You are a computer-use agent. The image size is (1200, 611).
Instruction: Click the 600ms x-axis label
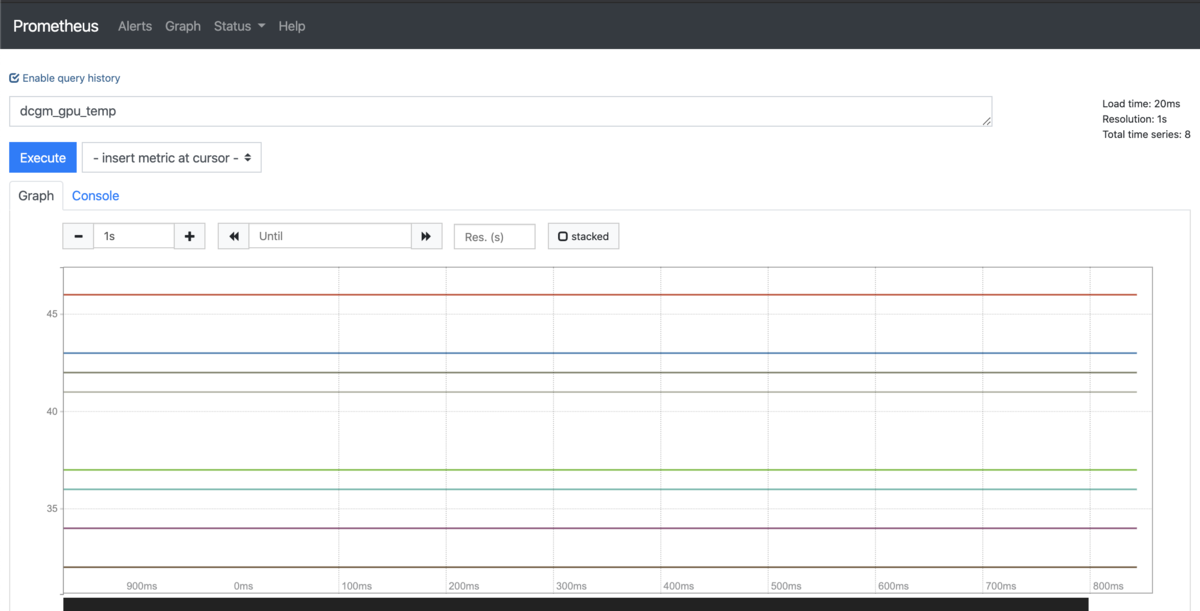(x=893, y=586)
